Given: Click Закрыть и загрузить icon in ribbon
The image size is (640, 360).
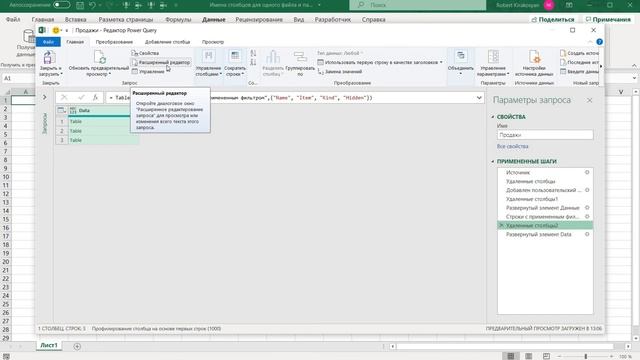Looking at the screenshot, I should coord(49,58).
